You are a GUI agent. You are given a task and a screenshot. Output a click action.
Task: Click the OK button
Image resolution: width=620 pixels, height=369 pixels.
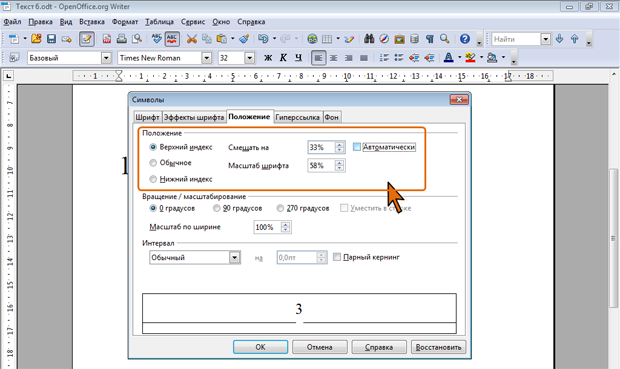(x=260, y=347)
